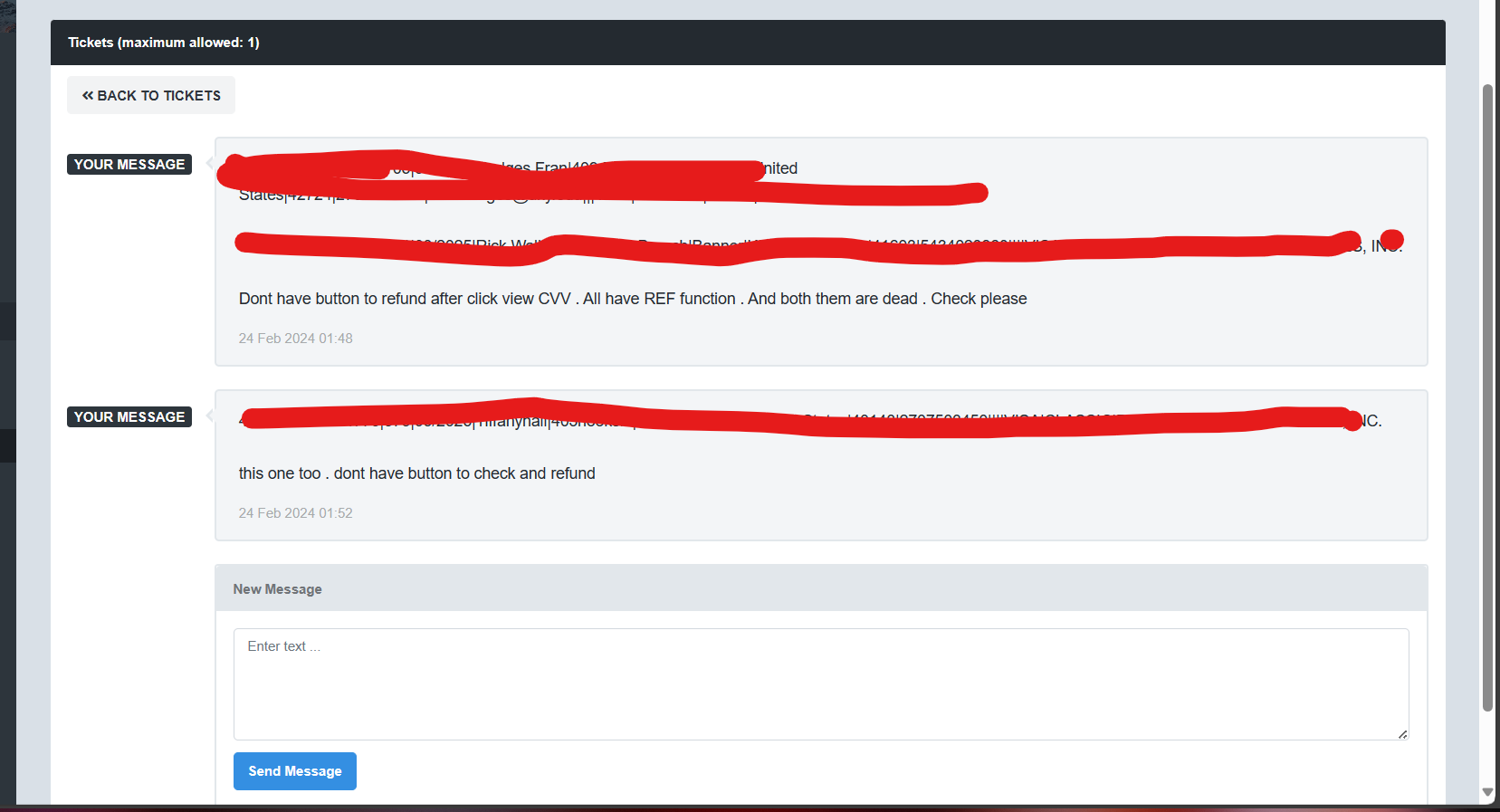Click the scroll down arrow of the page scrollbar
The width and height of the screenshot is (1500, 812).
coord(1487,792)
